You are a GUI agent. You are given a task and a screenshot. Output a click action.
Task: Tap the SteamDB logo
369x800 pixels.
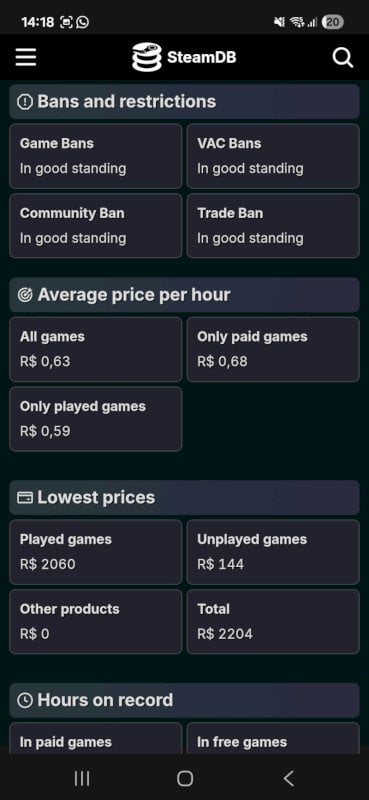point(146,57)
